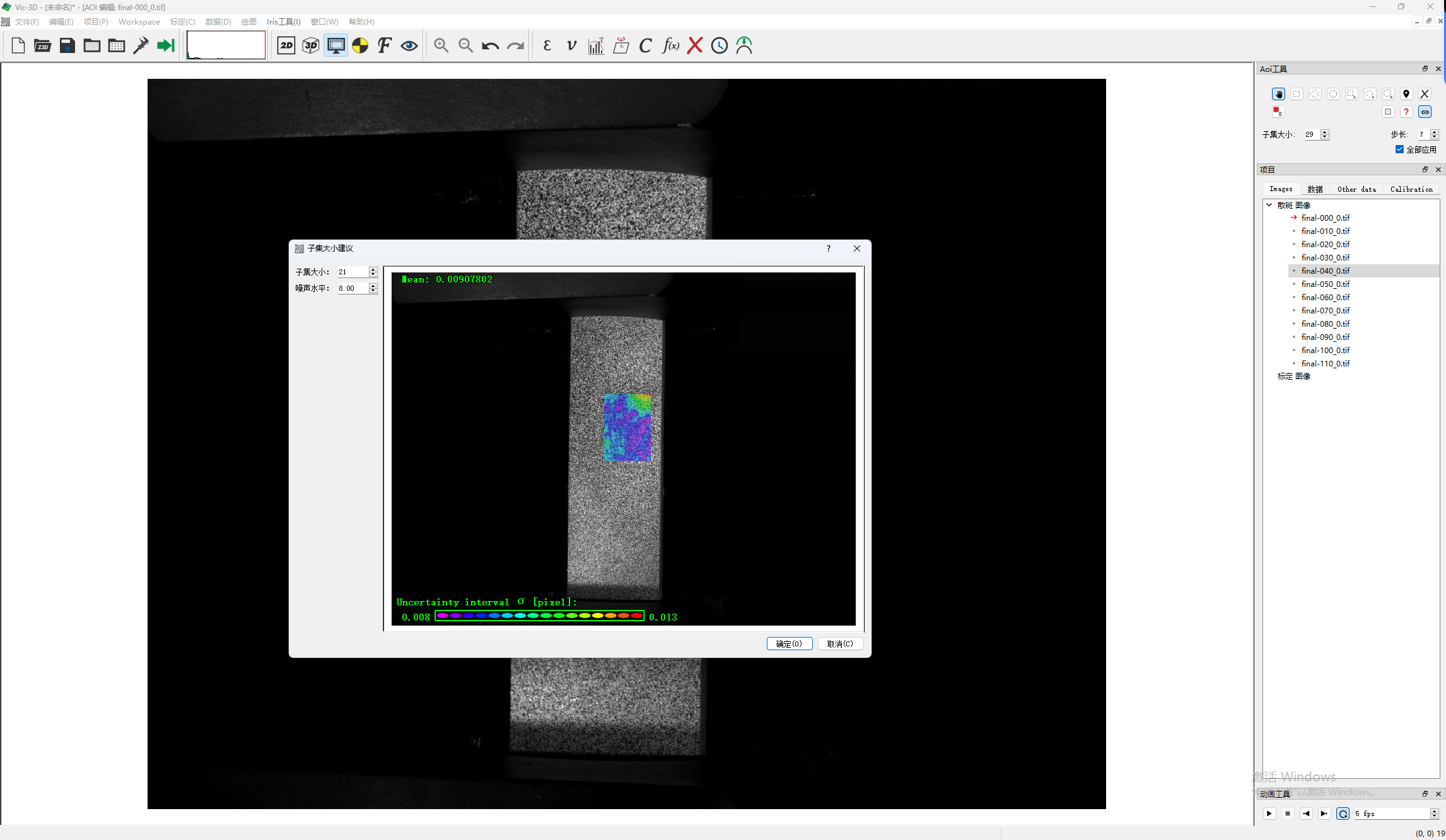This screenshot has width=1446, height=840.
Task: Select final-060_0.tif in image list
Action: point(1325,297)
